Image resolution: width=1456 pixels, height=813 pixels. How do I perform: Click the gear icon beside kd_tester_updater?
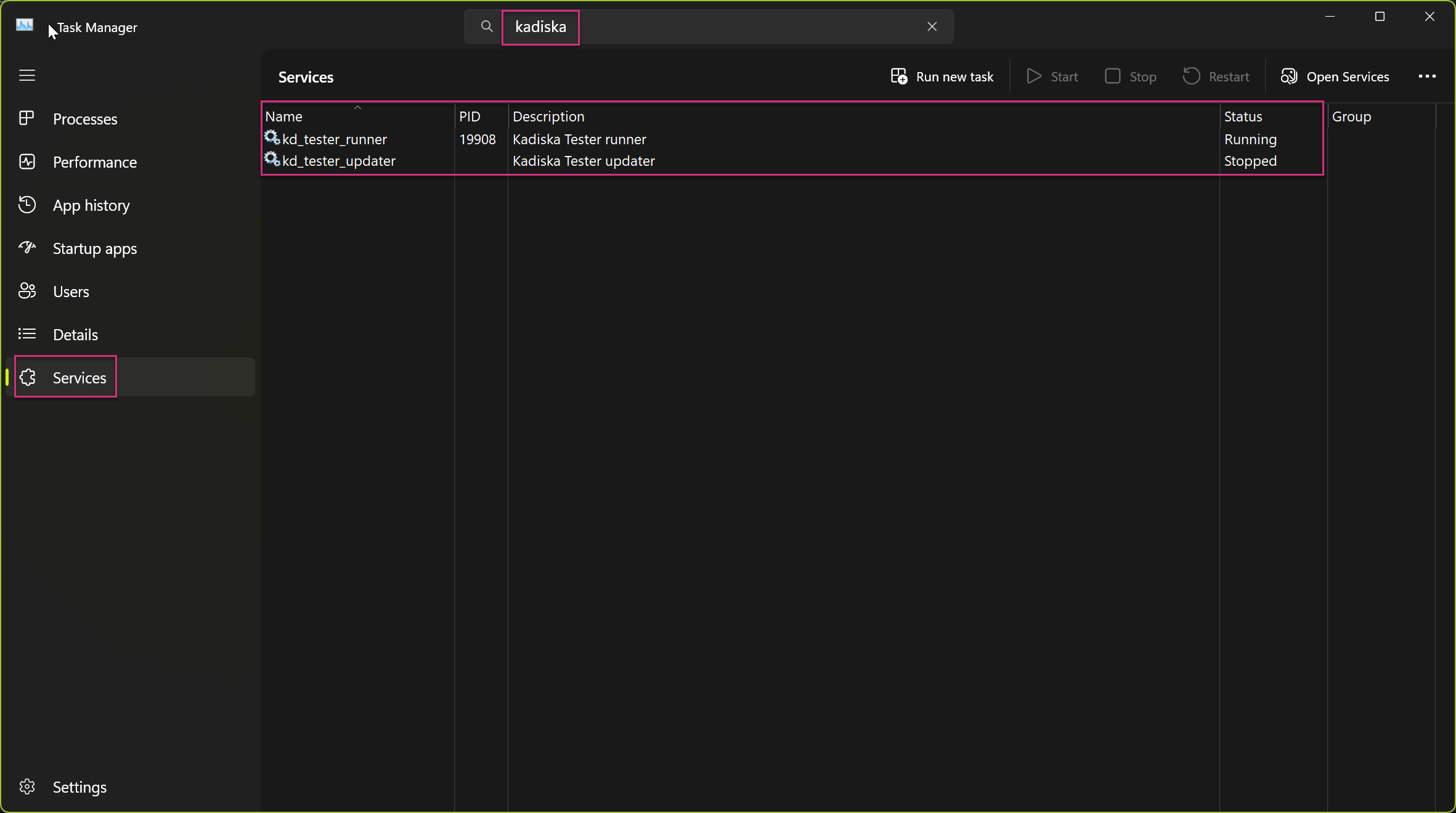272,159
